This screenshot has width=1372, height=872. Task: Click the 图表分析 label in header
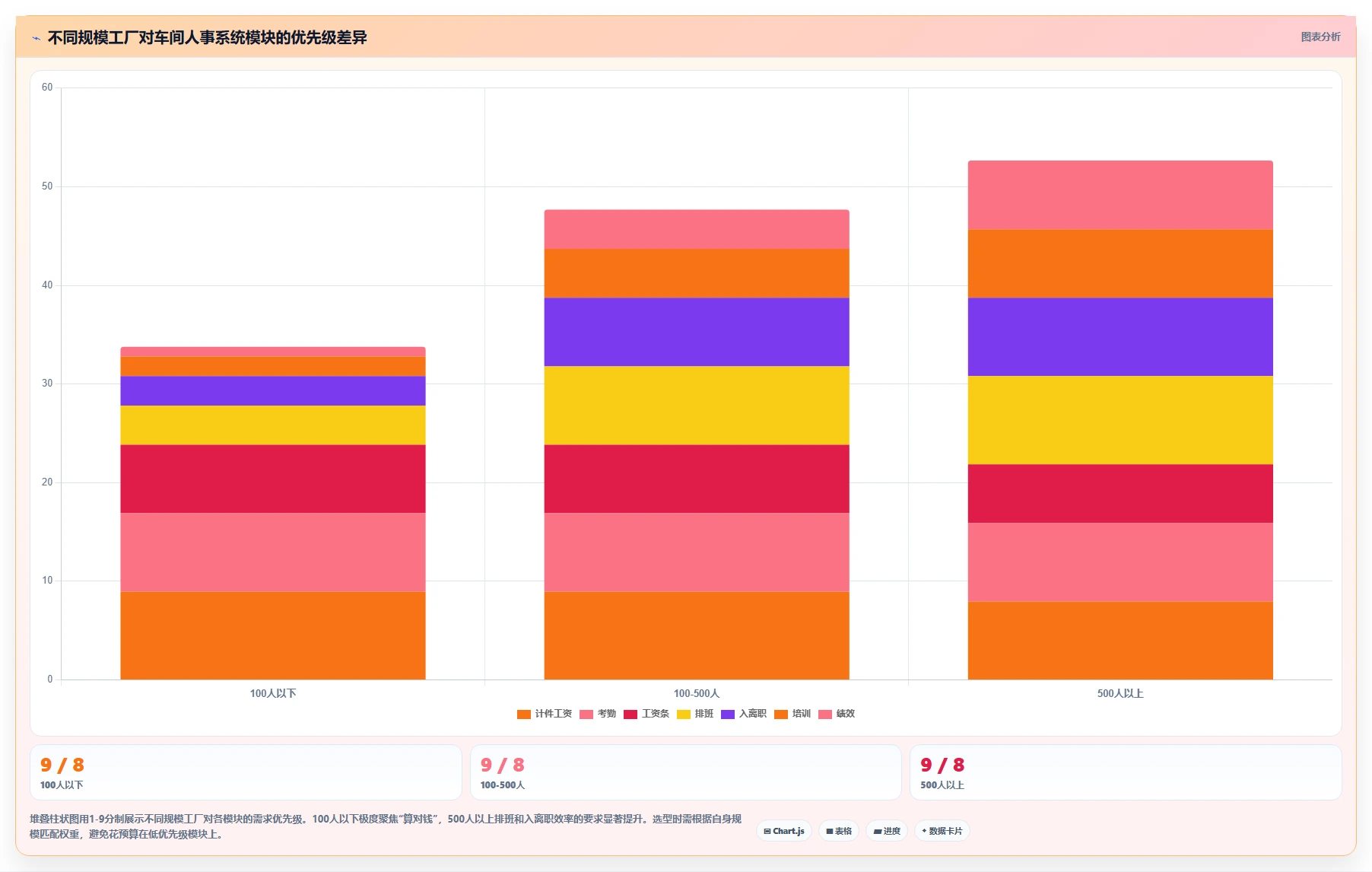coord(1320,37)
